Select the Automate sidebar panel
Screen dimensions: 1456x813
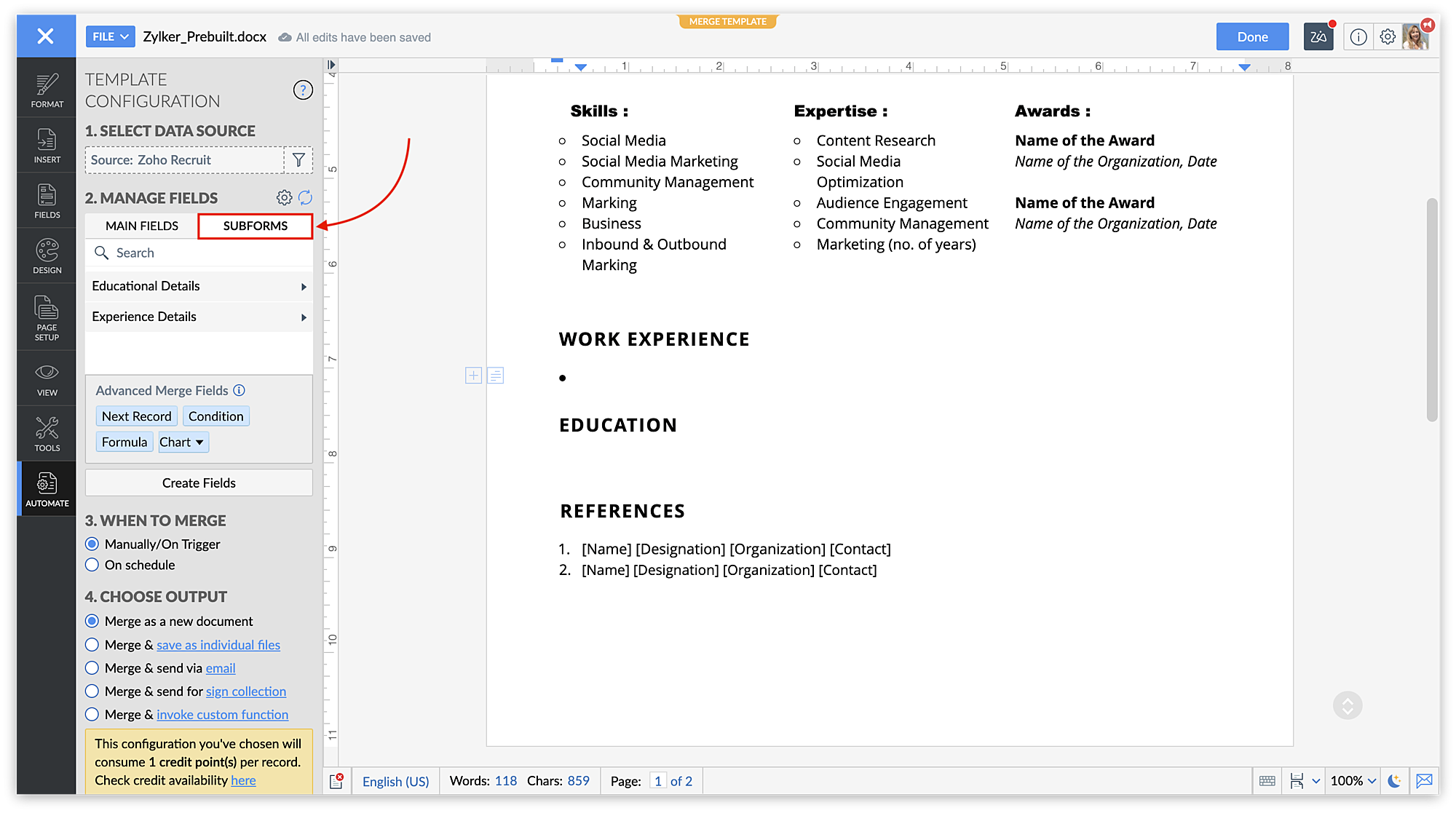click(47, 489)
